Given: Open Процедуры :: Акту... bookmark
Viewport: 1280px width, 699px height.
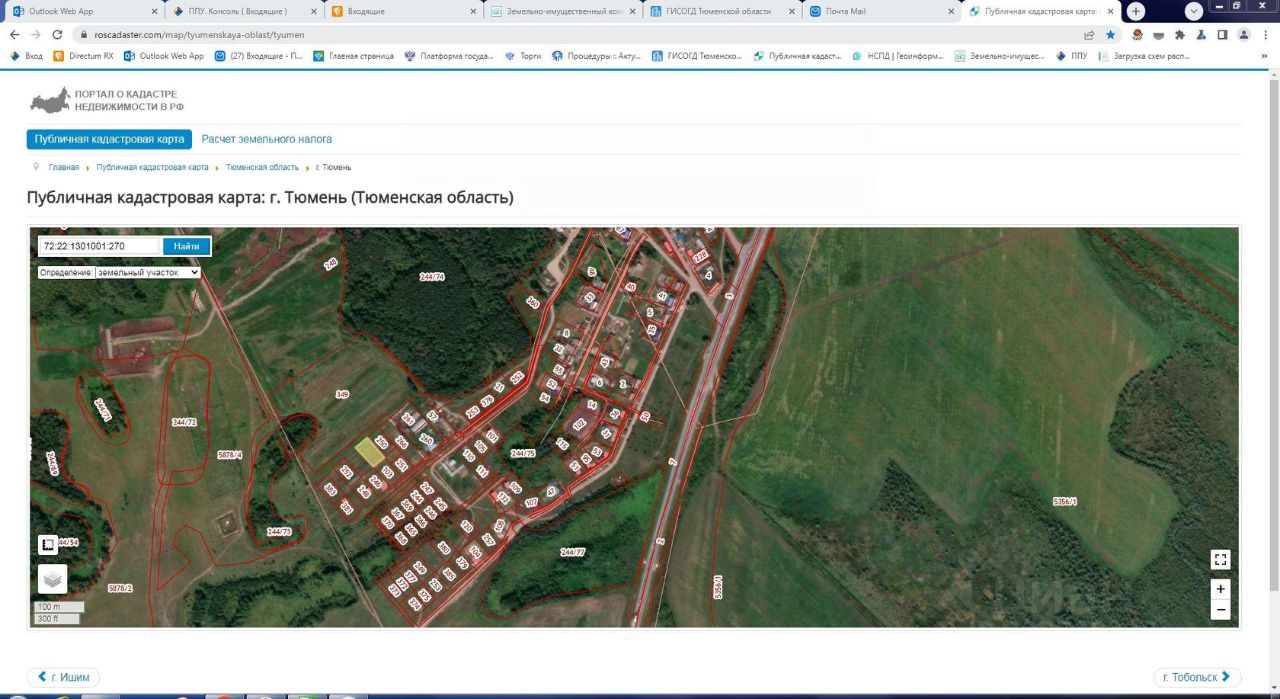Looking at the screenshot, I should [x=596, y=56].
